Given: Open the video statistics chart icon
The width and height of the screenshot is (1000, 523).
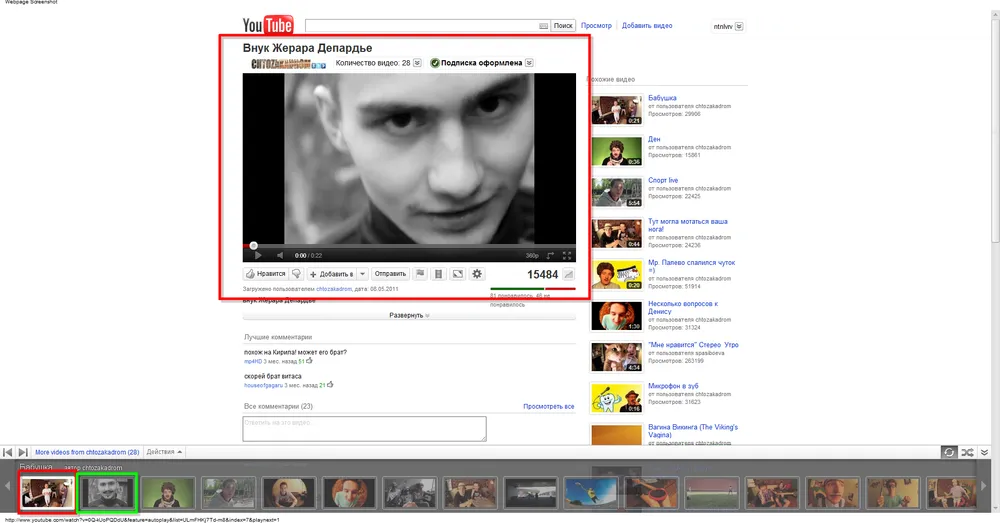Looking at the screenshot, I should pos(568,274).
